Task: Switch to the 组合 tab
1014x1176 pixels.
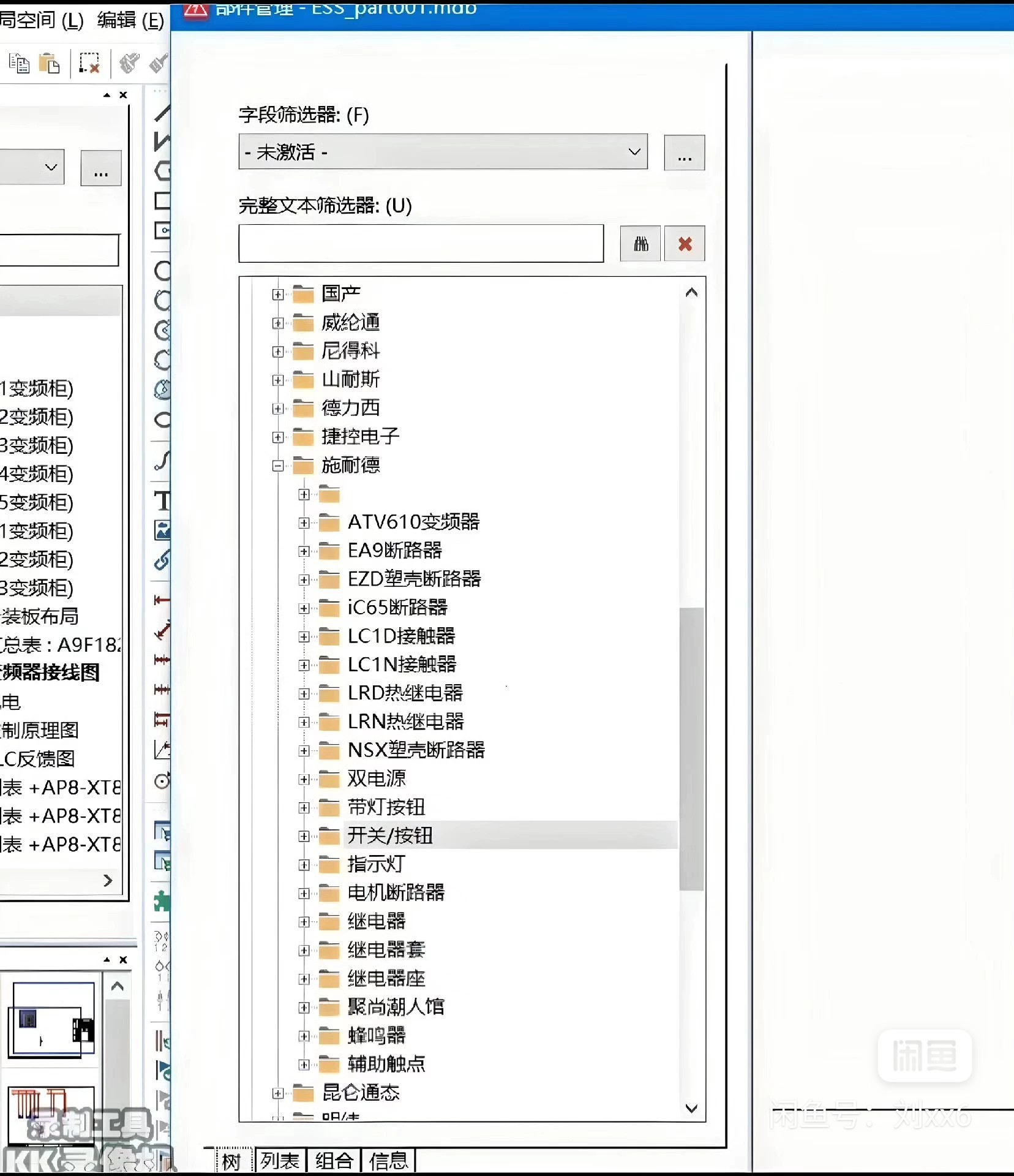Action: coord(334,1161)
